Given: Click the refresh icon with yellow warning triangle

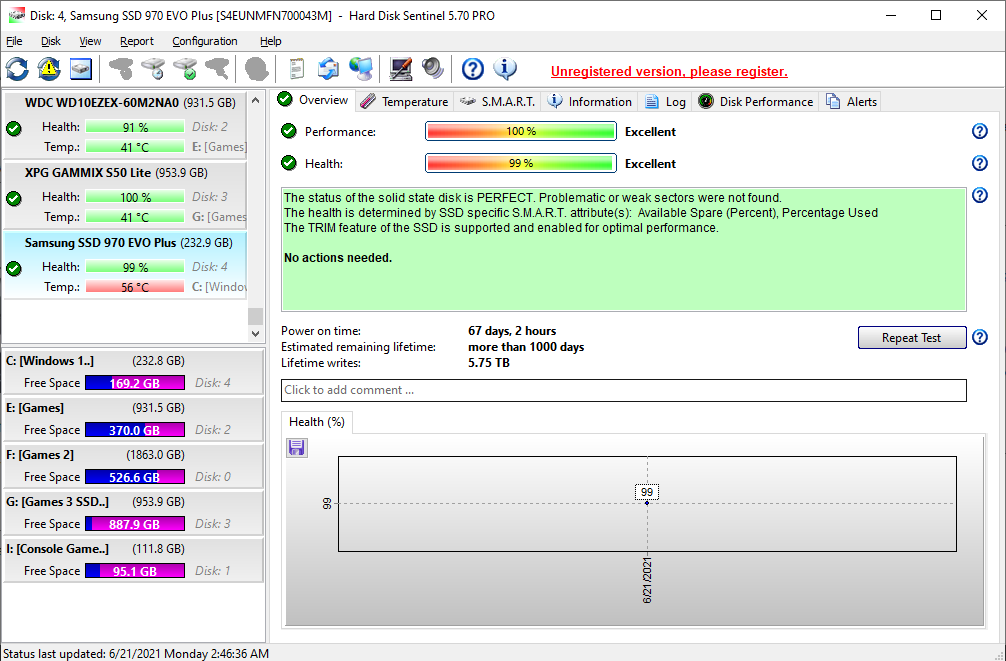Looking at the screenshot, I should click(49, 69).
